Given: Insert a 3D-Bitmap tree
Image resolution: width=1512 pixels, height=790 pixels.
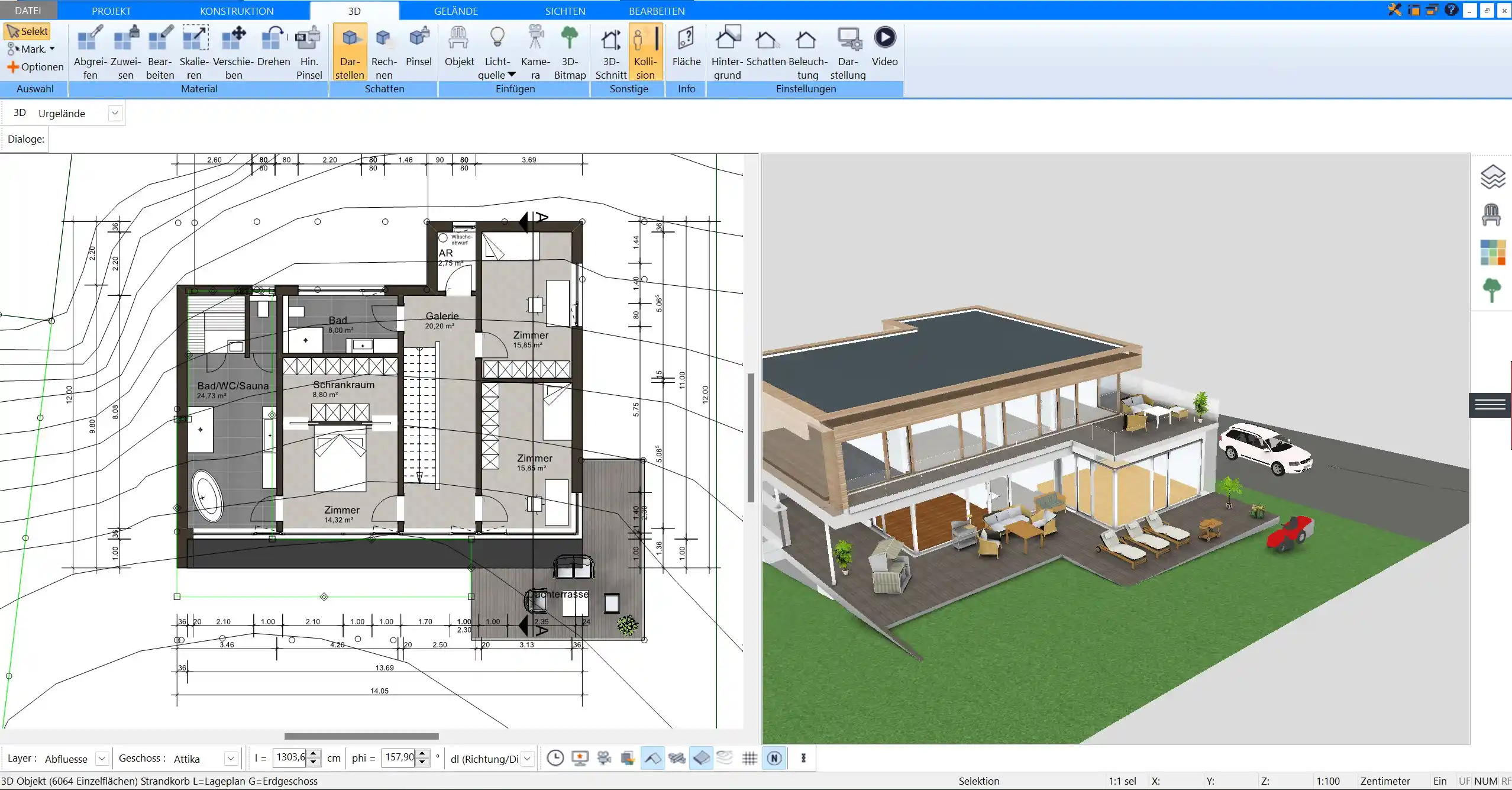Looking at the screenshot, I should point(570,52).
